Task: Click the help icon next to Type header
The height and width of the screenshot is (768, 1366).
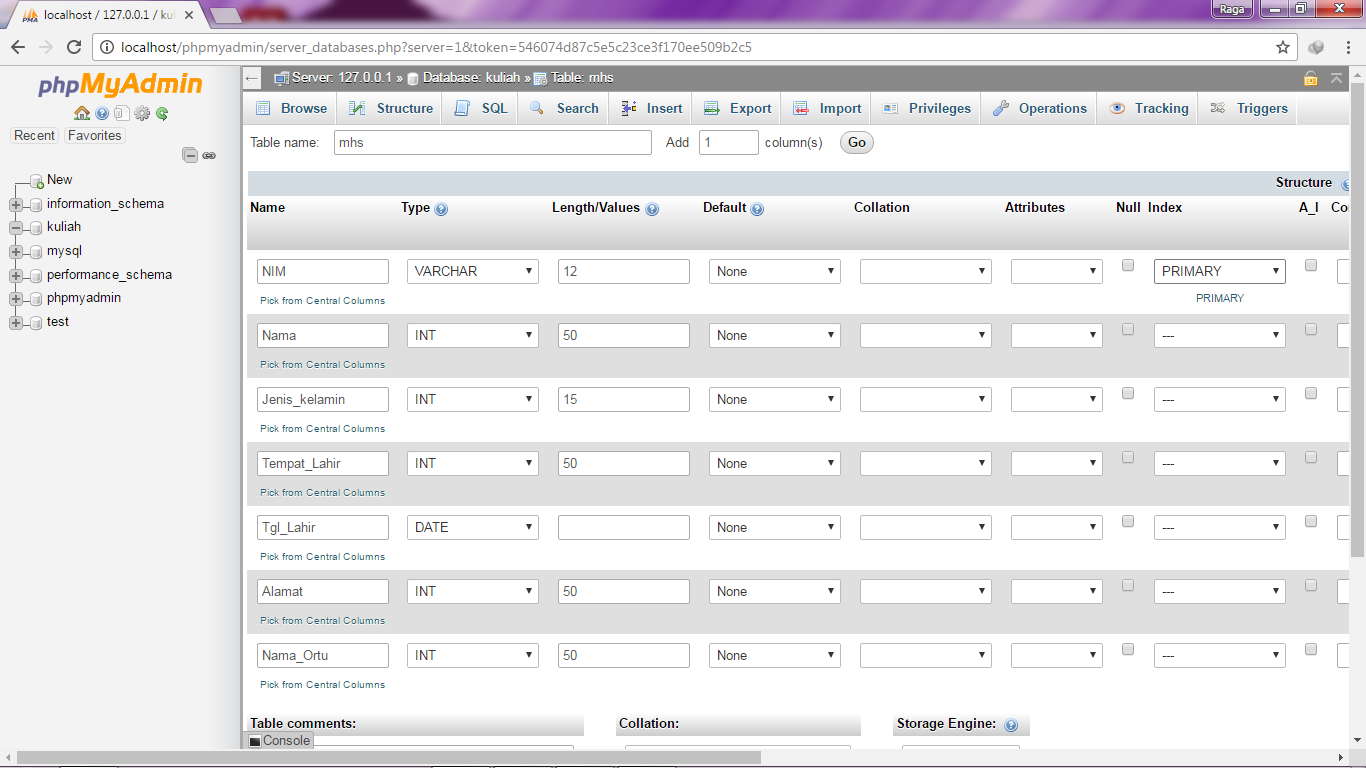Action: coord(441,209)
